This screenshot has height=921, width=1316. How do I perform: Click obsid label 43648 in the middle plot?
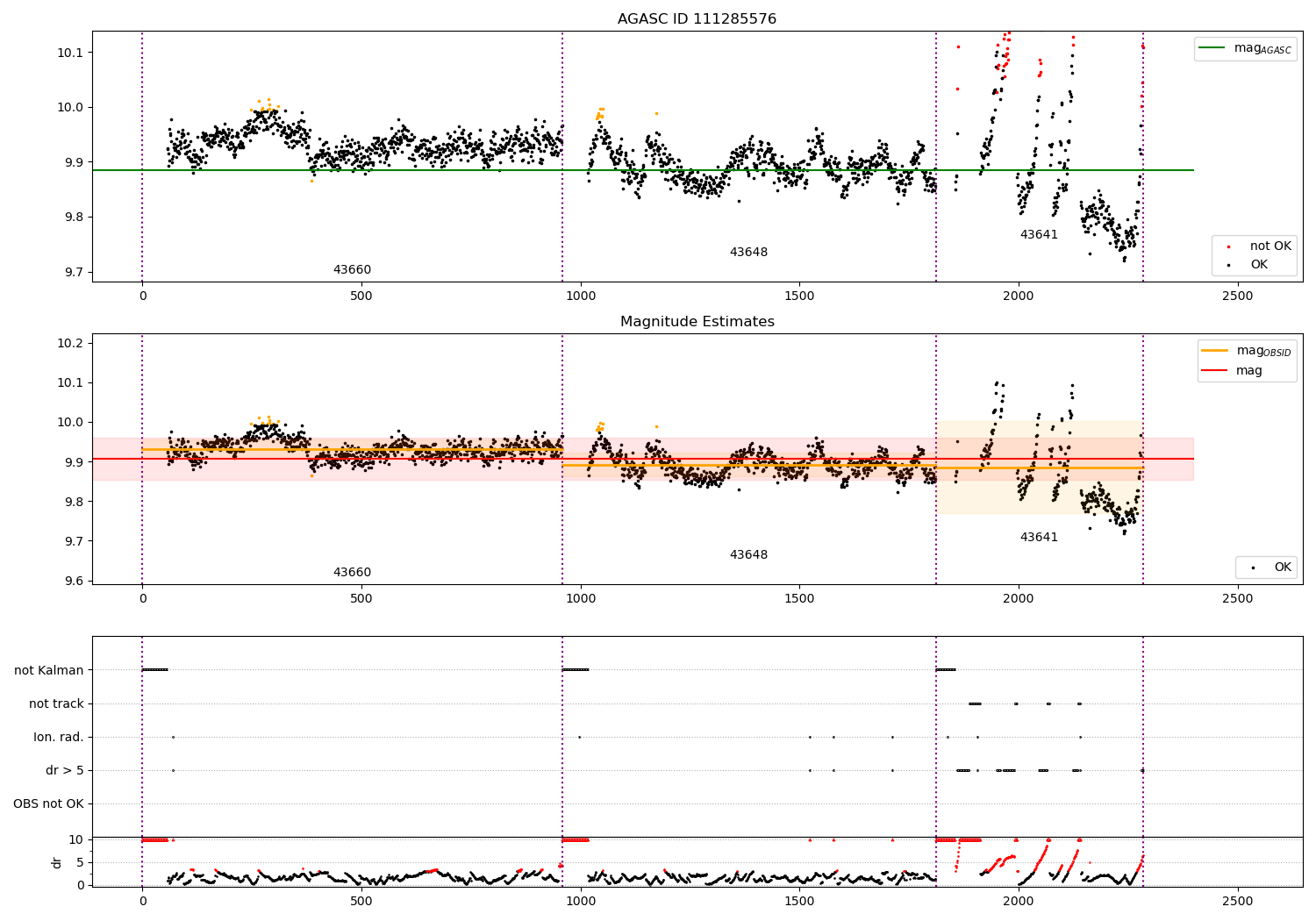pyautogui.click(x=748, y=555)
